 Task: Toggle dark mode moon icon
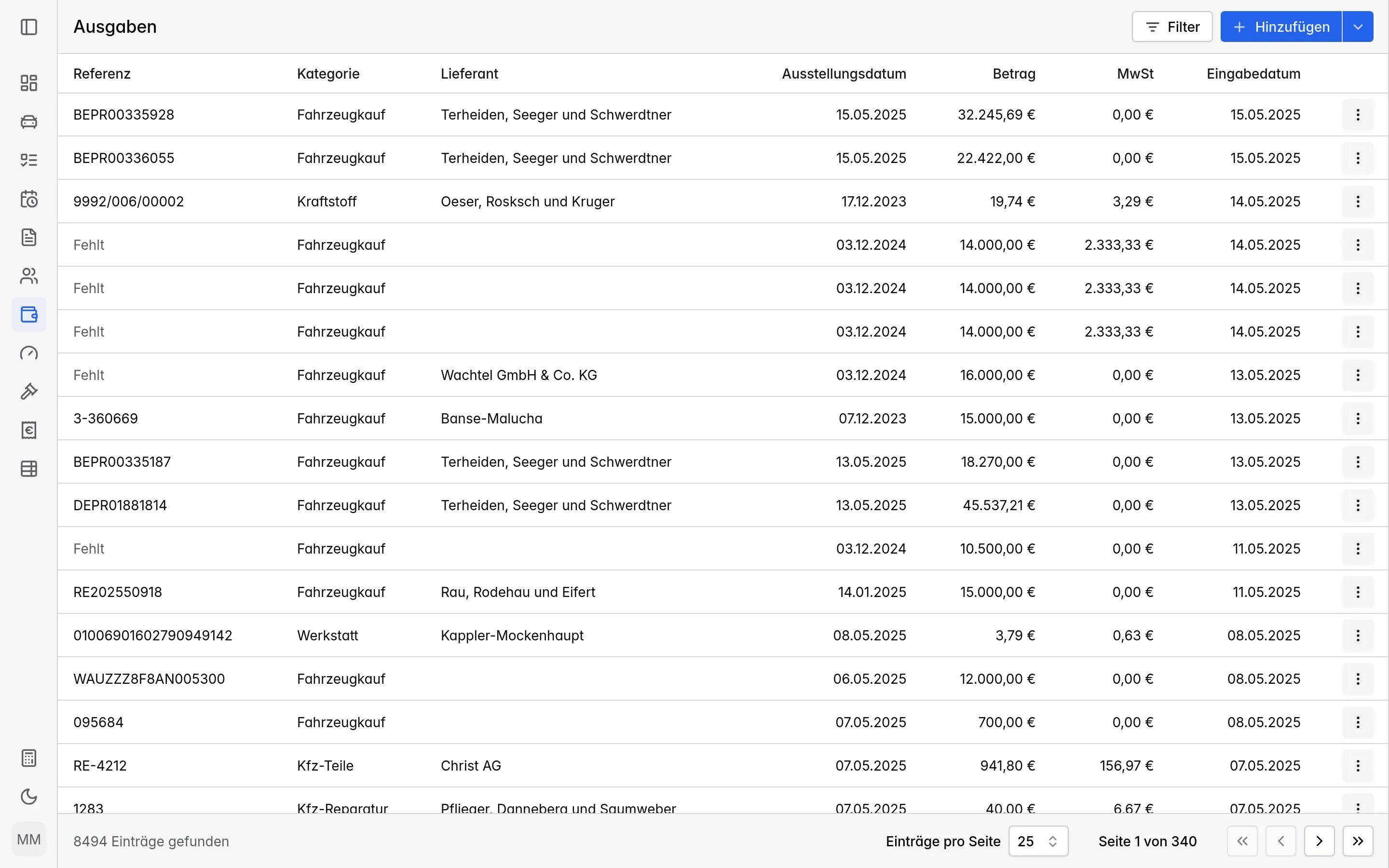click(x=29, y=797)
